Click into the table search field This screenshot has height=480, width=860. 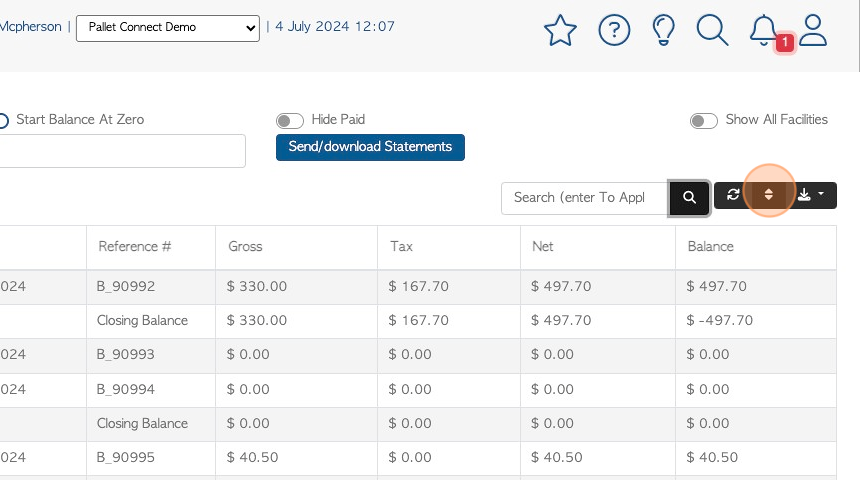click(585, 198)
